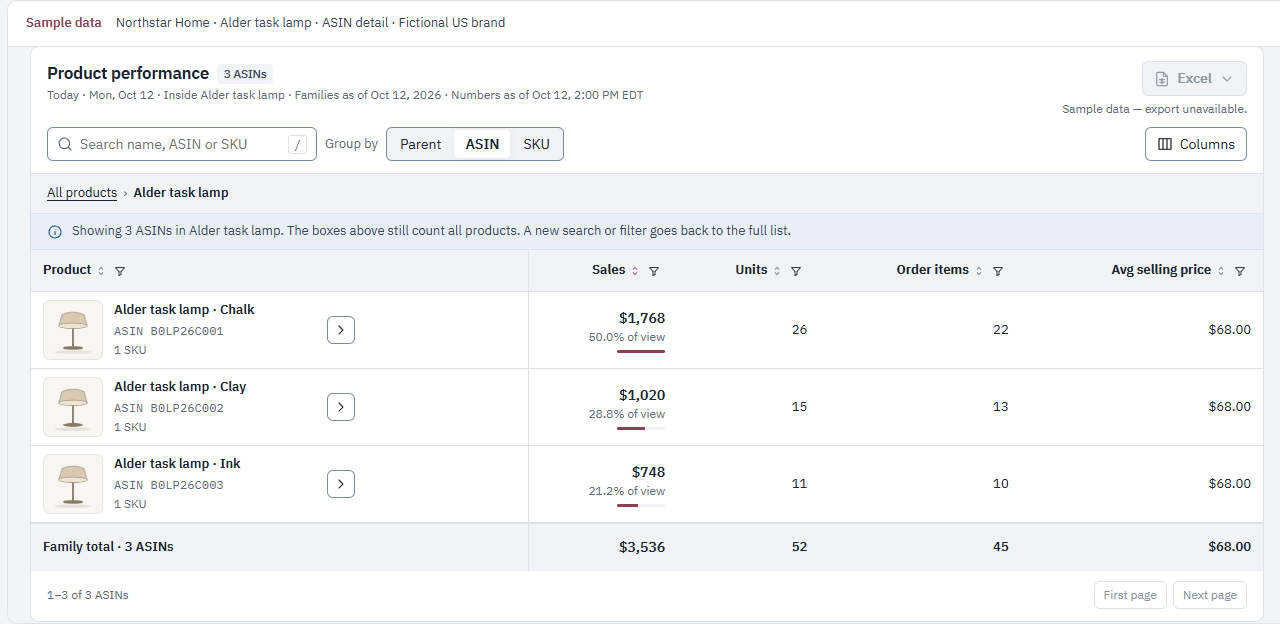Click the slash shortcut badge in search
Viewport: 1280px width, 624px height.
(297, 144)
